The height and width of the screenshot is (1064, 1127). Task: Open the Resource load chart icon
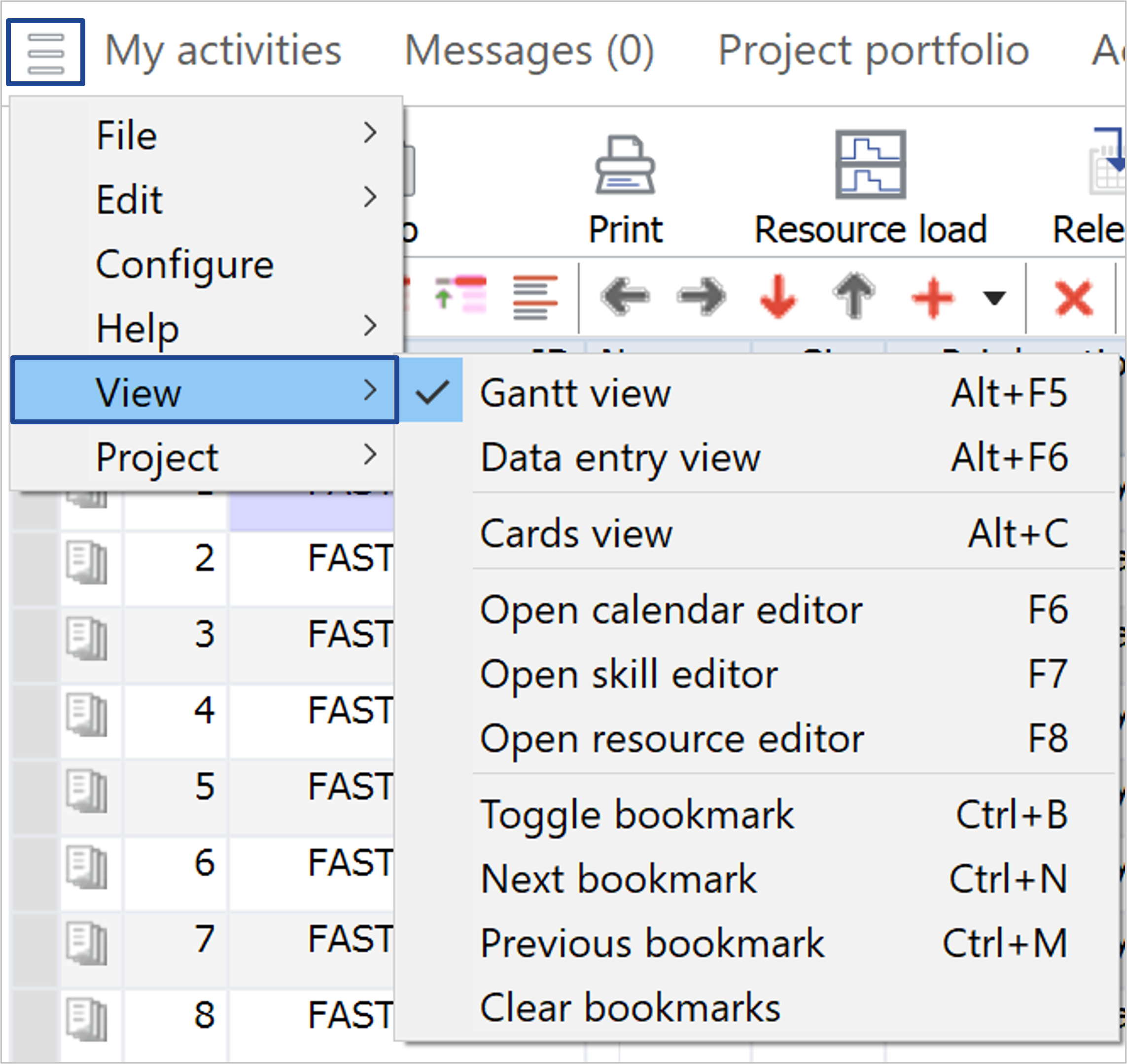pos(871,165)
